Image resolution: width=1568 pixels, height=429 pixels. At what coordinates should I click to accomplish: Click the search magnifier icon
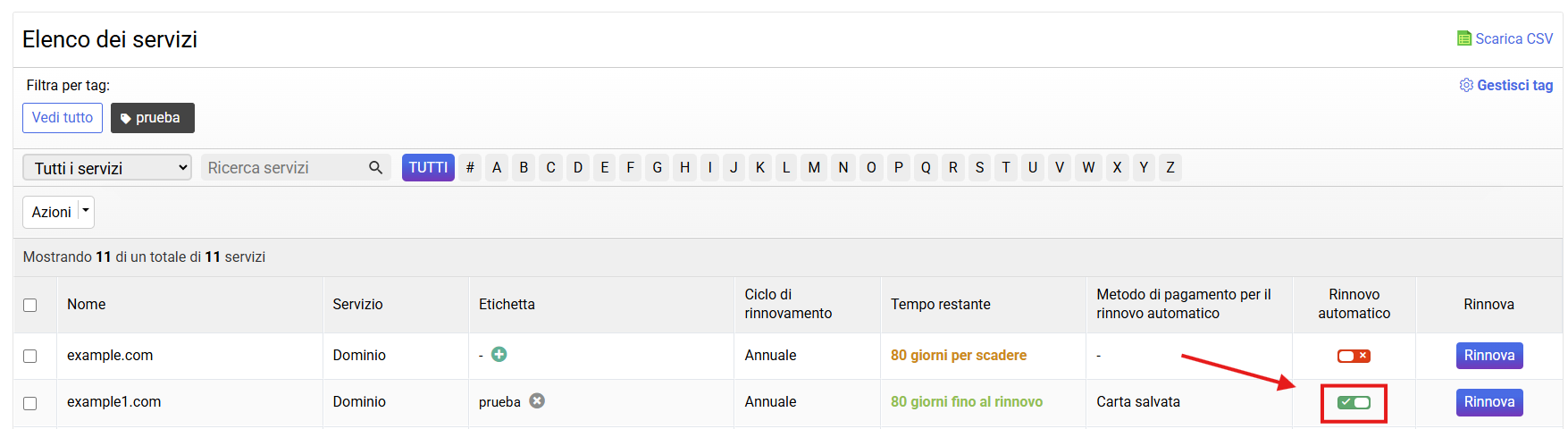tap(375, 168)
